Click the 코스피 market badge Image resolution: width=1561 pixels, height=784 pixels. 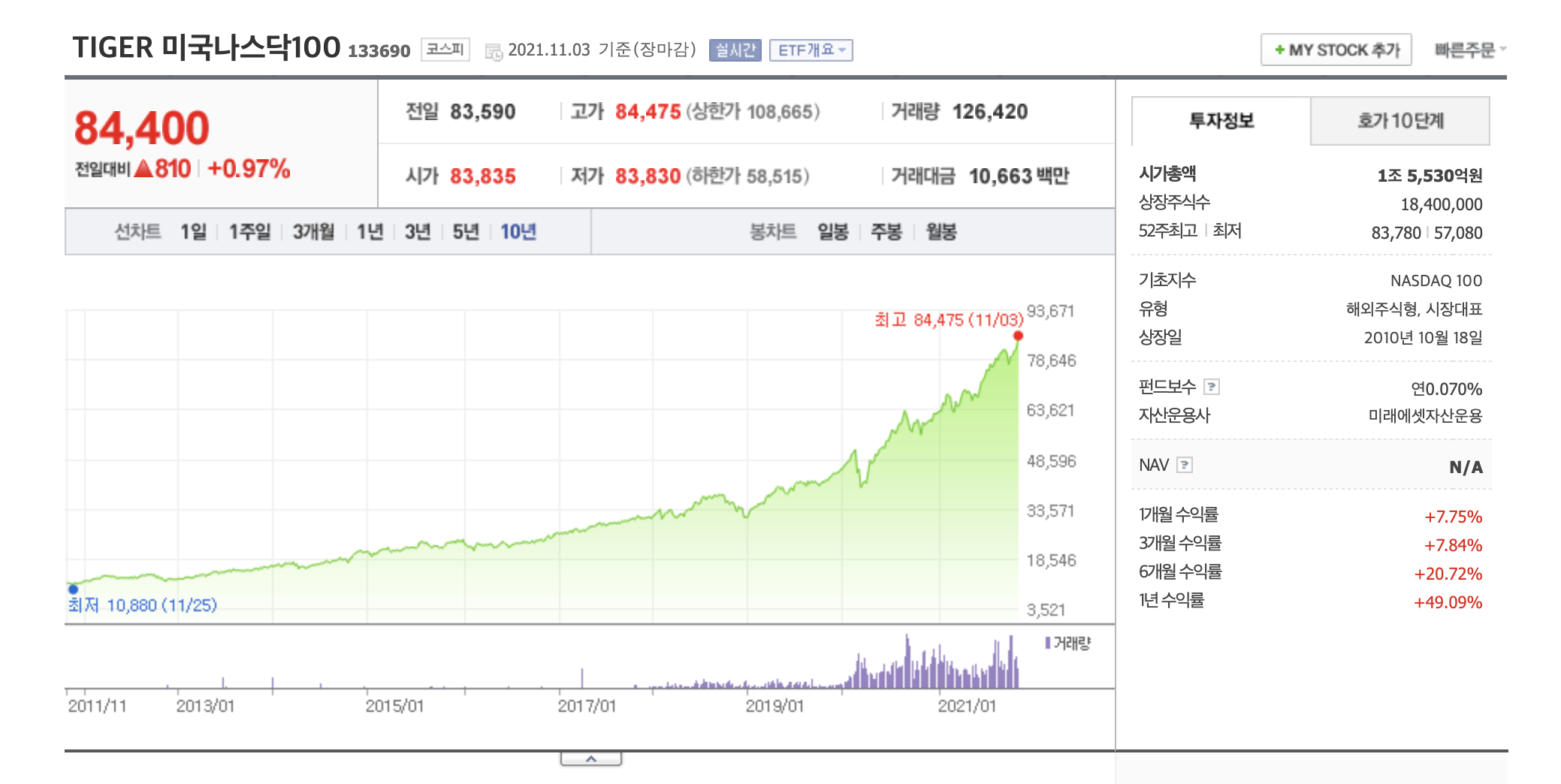tap(445, 50)
